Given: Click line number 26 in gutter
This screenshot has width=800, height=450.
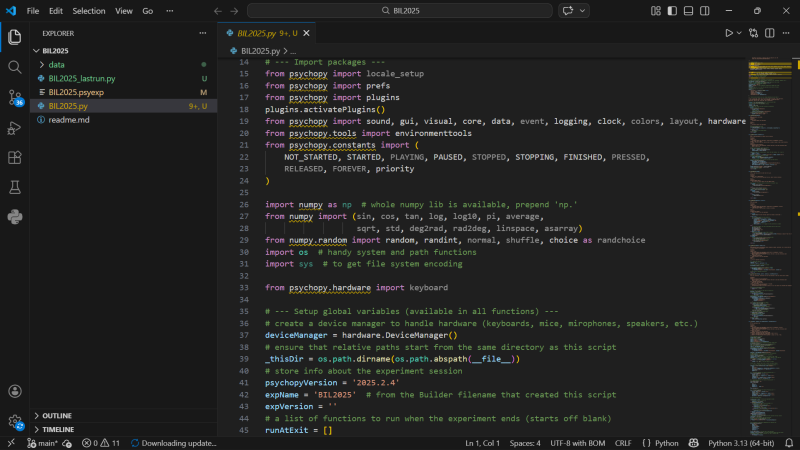Looking at the screenshot, I should (x=244, y=205).
